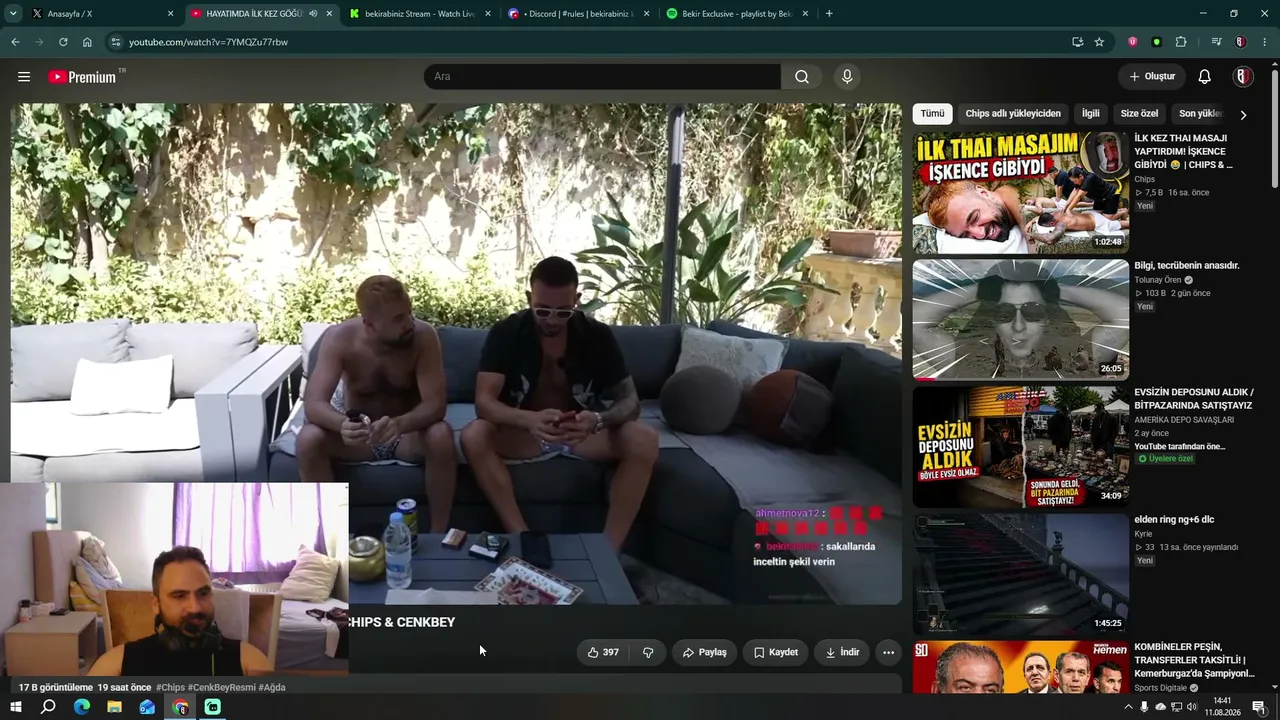1280x720 pixels.
Task: Download the video with İndir
Action: pos(842,652)
